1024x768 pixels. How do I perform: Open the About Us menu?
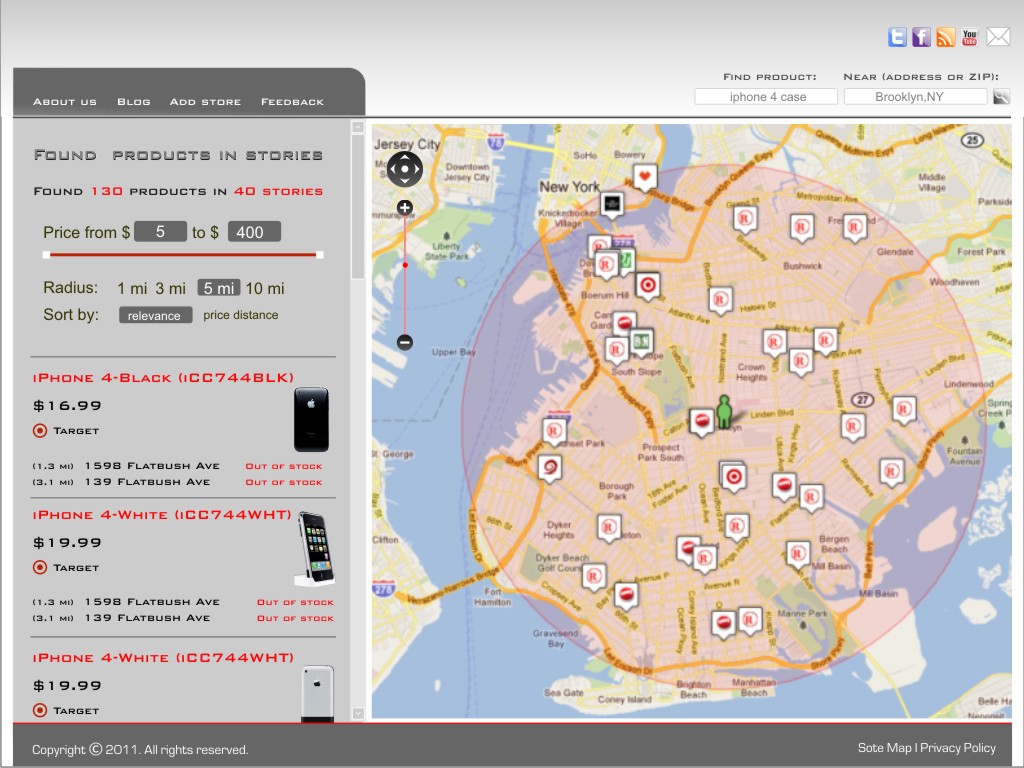click(x=65, y=102)
